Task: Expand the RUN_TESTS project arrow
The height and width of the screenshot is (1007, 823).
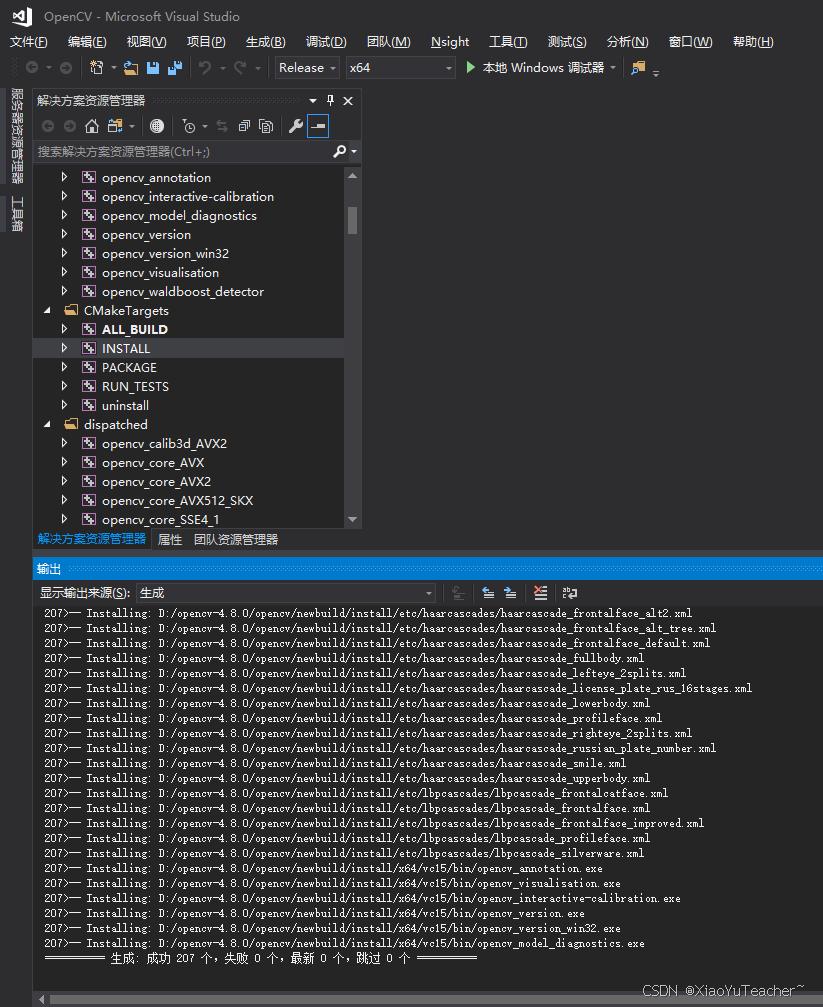Action: click(x=64, y=386)
